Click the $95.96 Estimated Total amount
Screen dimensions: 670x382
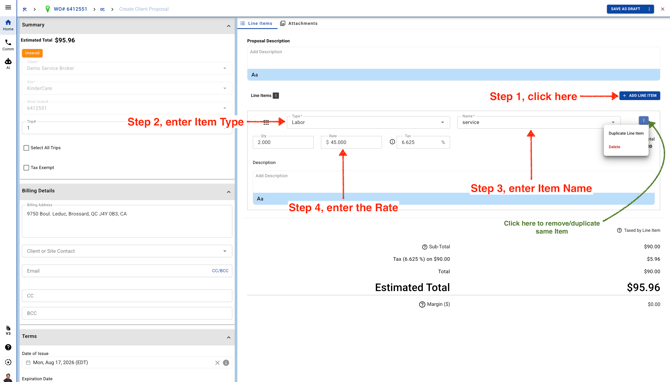point(643,287)
